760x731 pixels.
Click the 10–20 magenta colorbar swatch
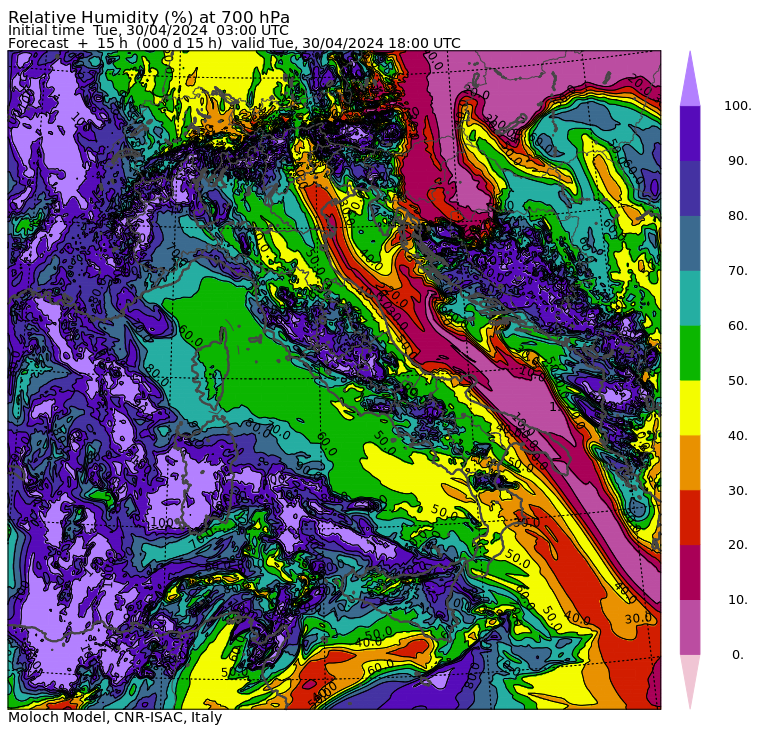[x=690, y=573]
